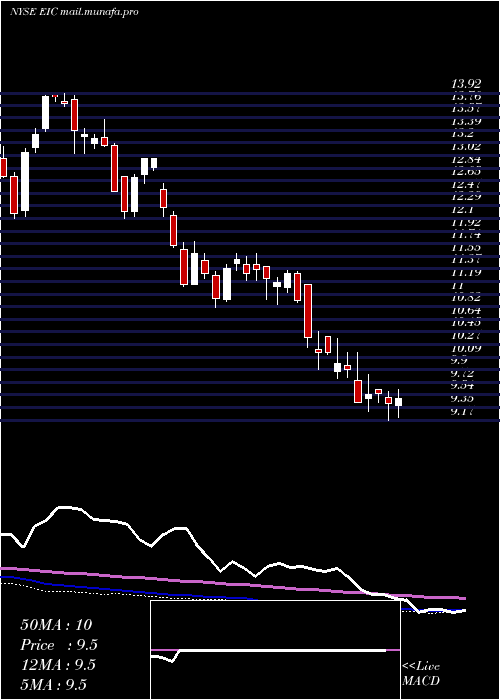Click the <<Live MACD label
The image size is (500, 700).
(421, 674)
